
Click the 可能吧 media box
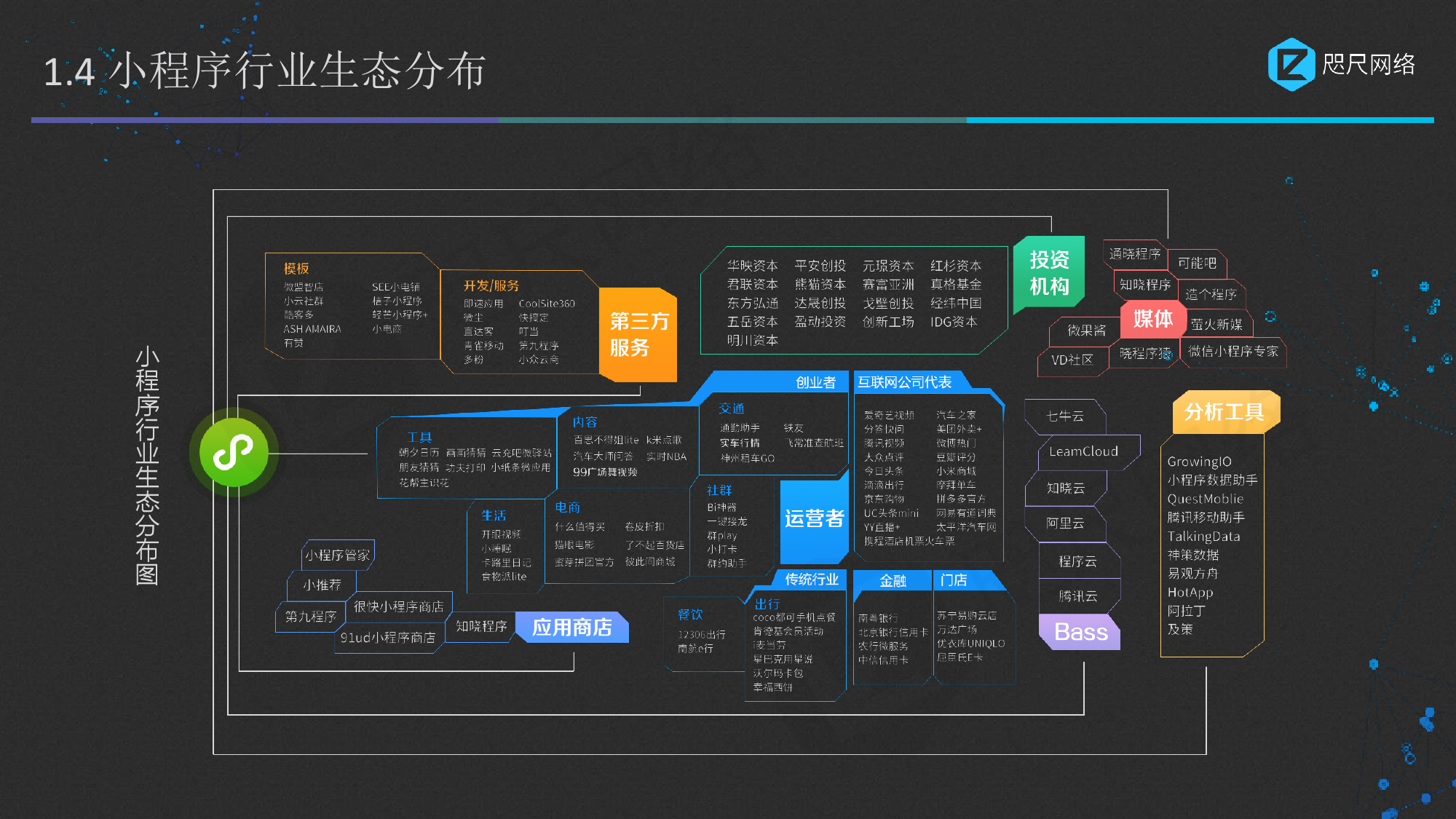1198,263
